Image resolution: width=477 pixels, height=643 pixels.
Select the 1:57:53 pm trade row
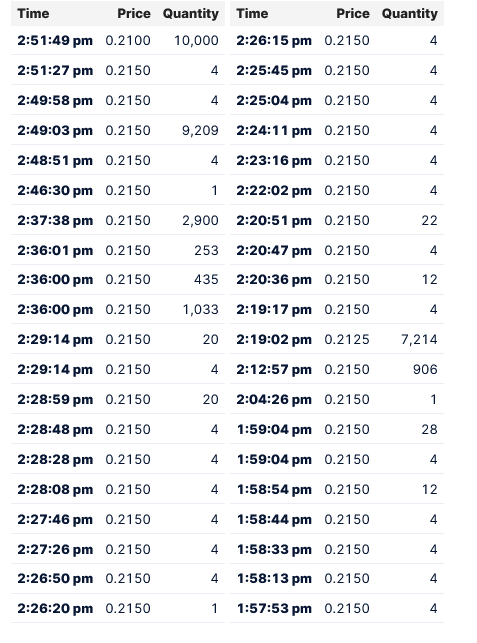pos(337,609)
